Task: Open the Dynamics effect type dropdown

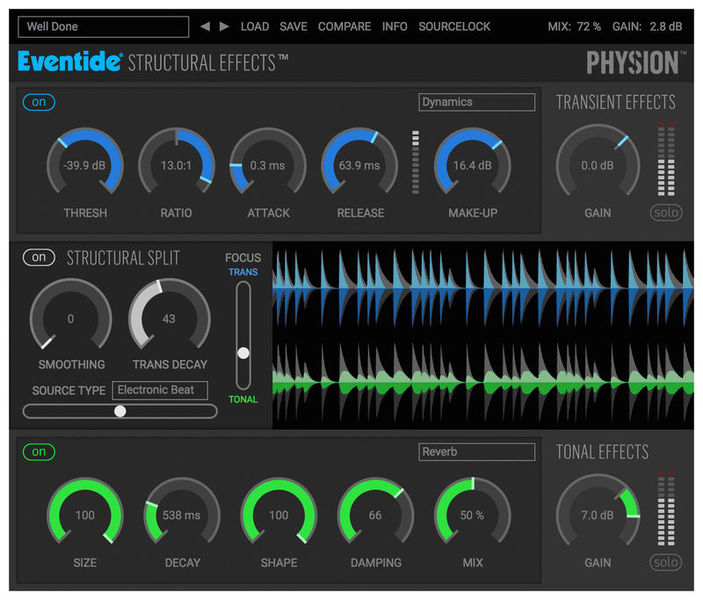Action: click(477, 102)
